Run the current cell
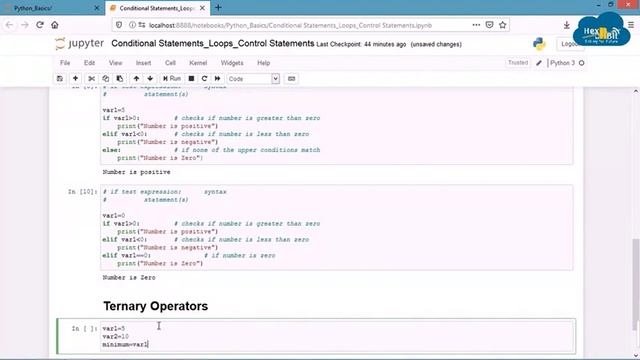Viewport: 640px width, 360px height. 172,78
